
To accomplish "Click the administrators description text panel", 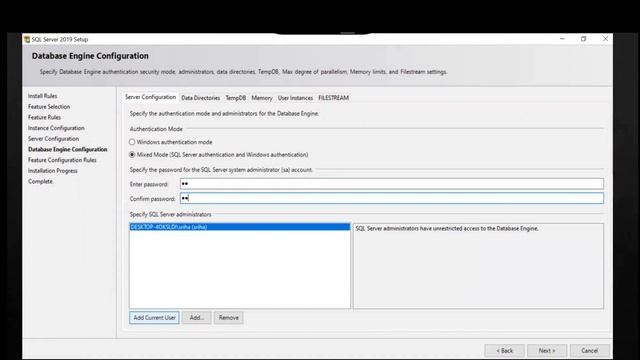I will [478, 266].
